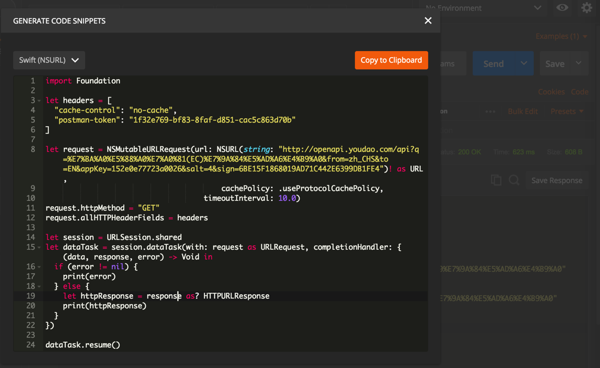Collapse the if block fold at line 16
600x368 pixels.
point(39,267)
